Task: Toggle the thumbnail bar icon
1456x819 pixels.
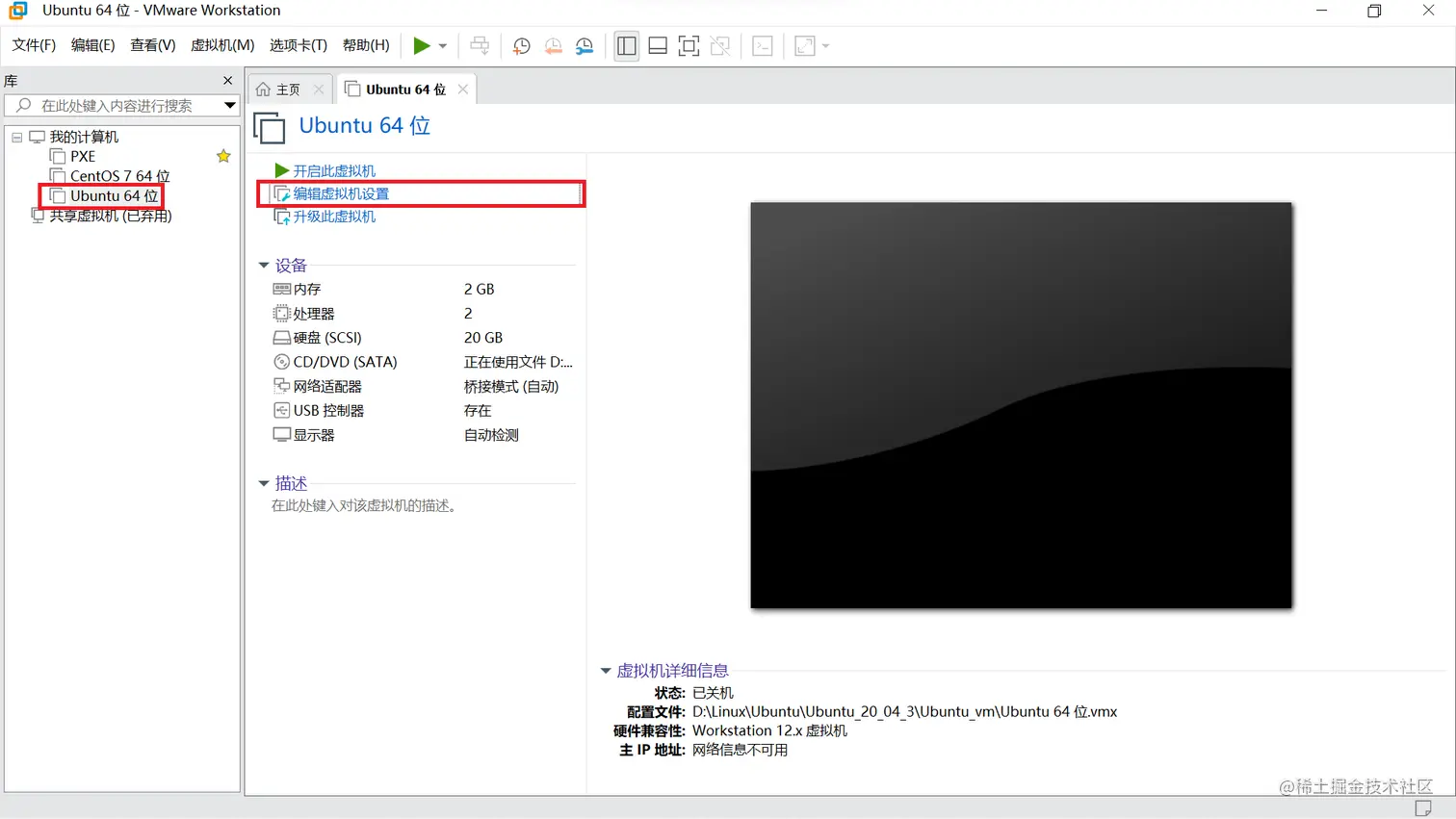Action: [x=657, y=45]
